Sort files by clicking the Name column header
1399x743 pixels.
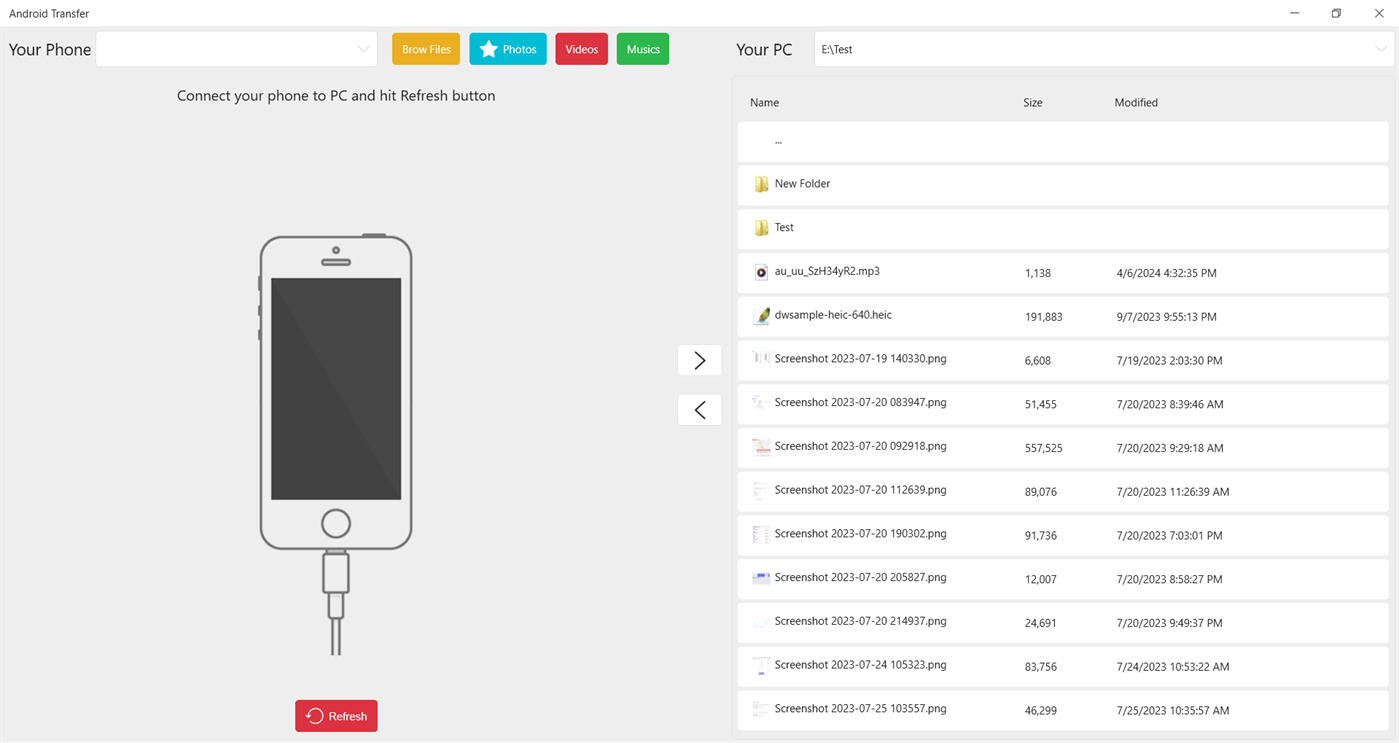764,102
